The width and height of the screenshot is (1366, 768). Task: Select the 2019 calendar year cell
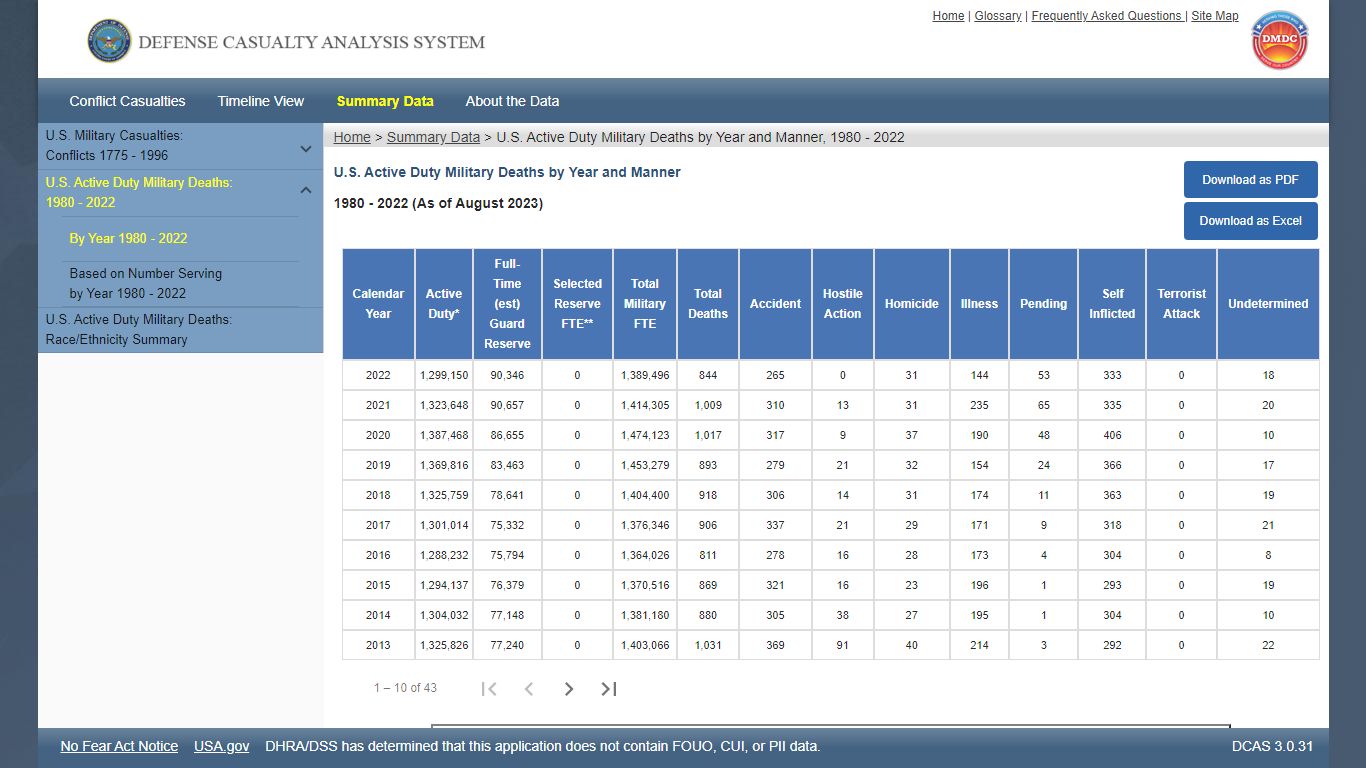click(378, 465)
